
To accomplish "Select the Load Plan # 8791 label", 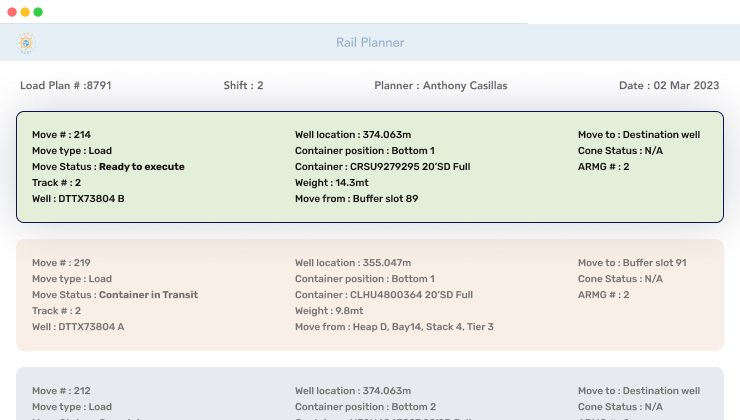I will pyautogui.click(x=66, y=86).
